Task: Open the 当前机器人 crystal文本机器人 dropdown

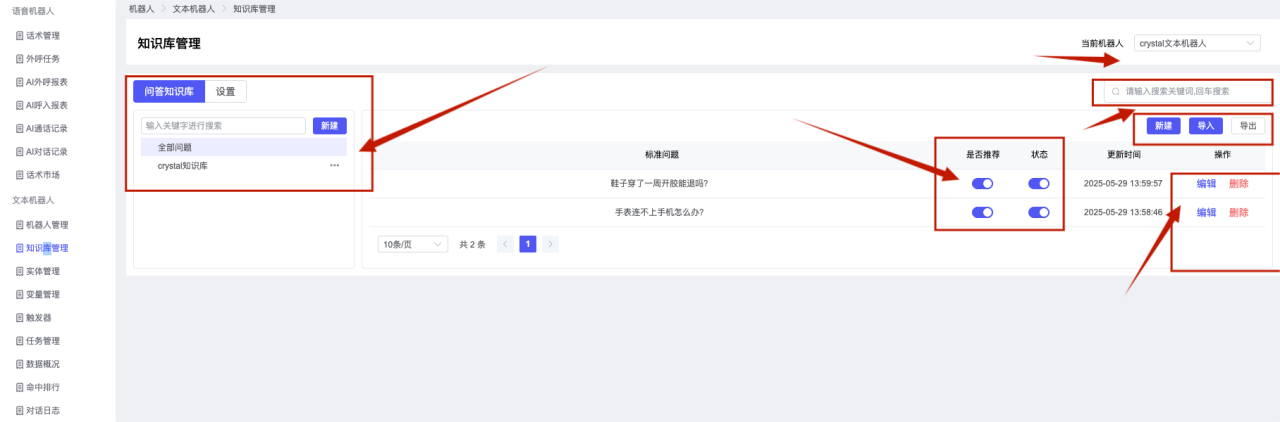Action: click(1198, 43)
